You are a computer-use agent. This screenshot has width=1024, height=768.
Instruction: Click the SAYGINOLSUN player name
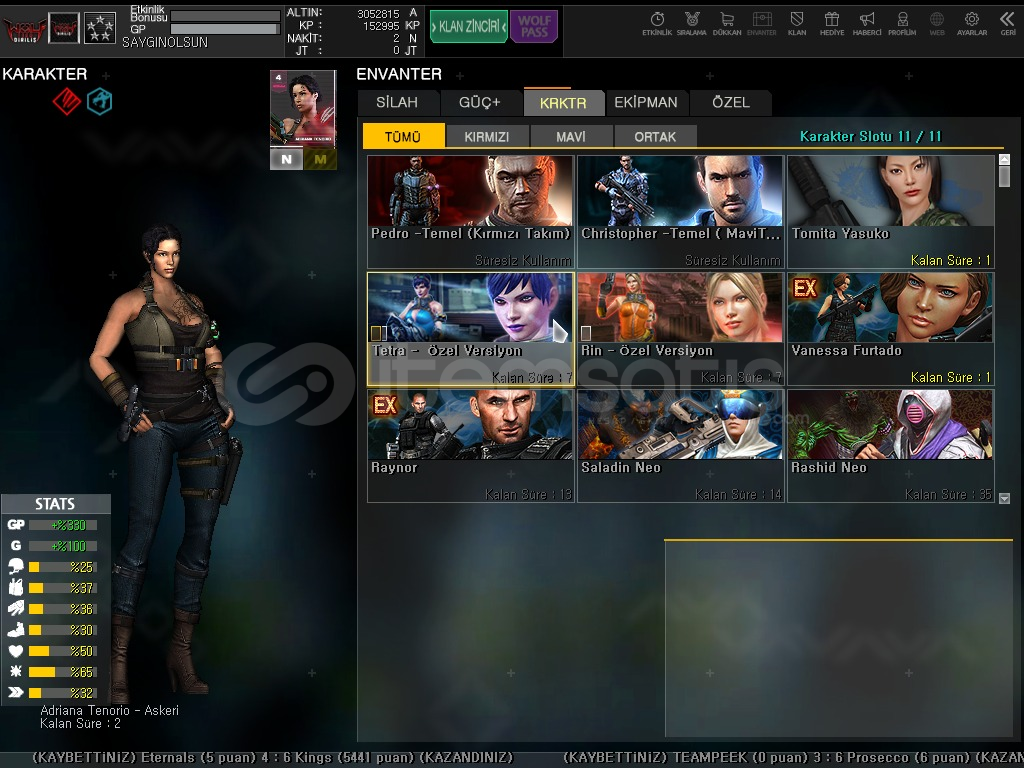coord(165,42)
